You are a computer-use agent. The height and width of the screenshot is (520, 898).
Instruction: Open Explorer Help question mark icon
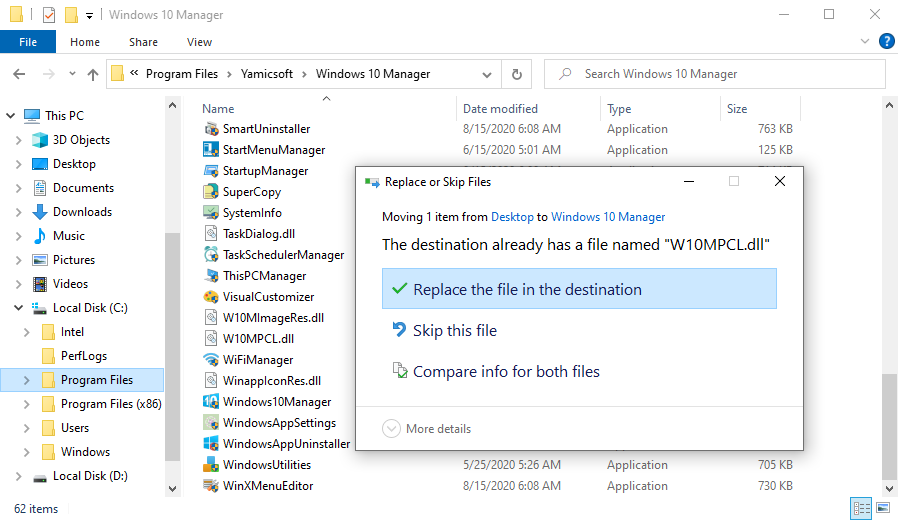(x=886, y=41)
